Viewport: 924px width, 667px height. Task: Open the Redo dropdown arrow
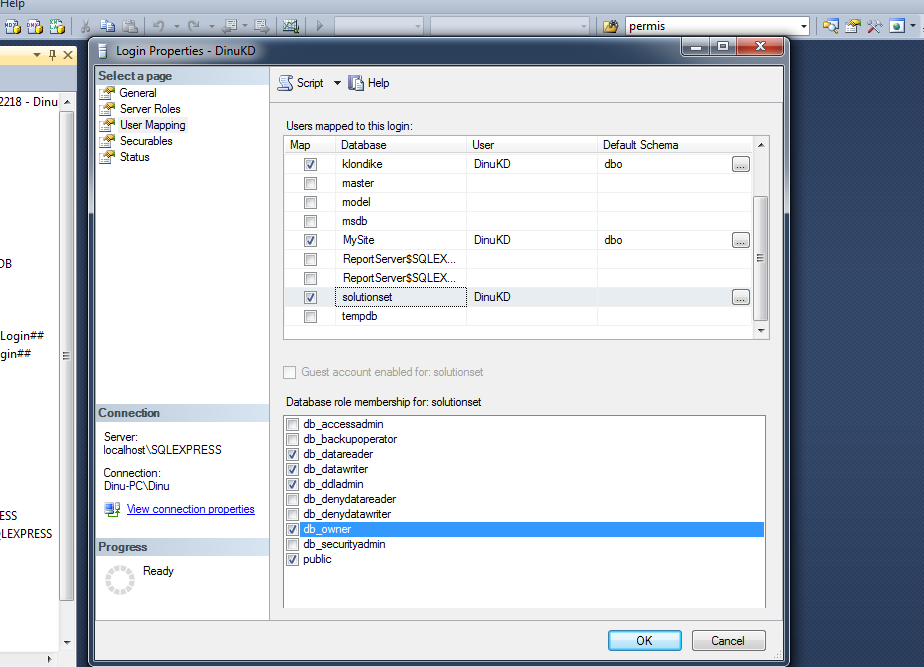point(211,25)
